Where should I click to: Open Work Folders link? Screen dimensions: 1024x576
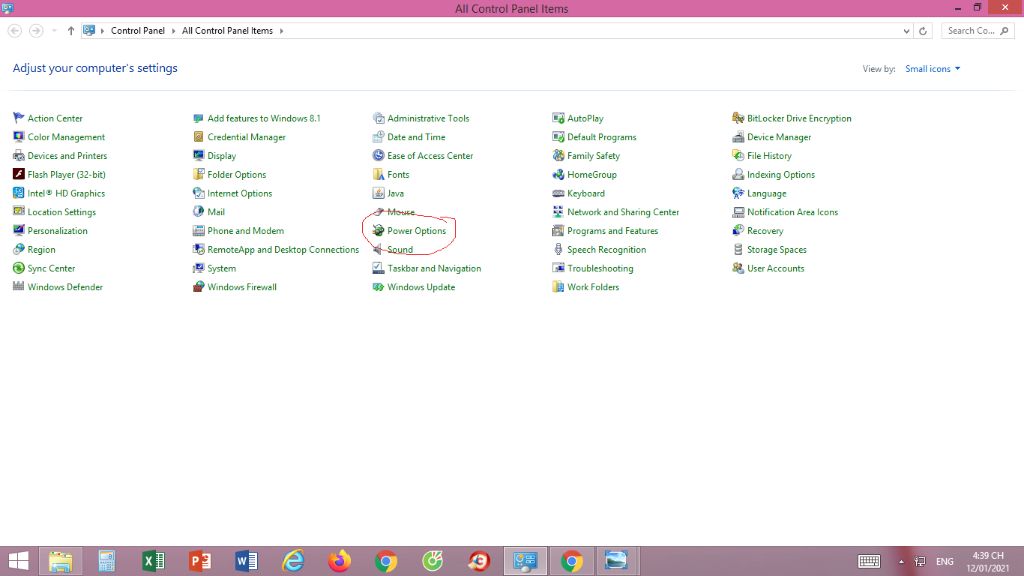point(593,287)
